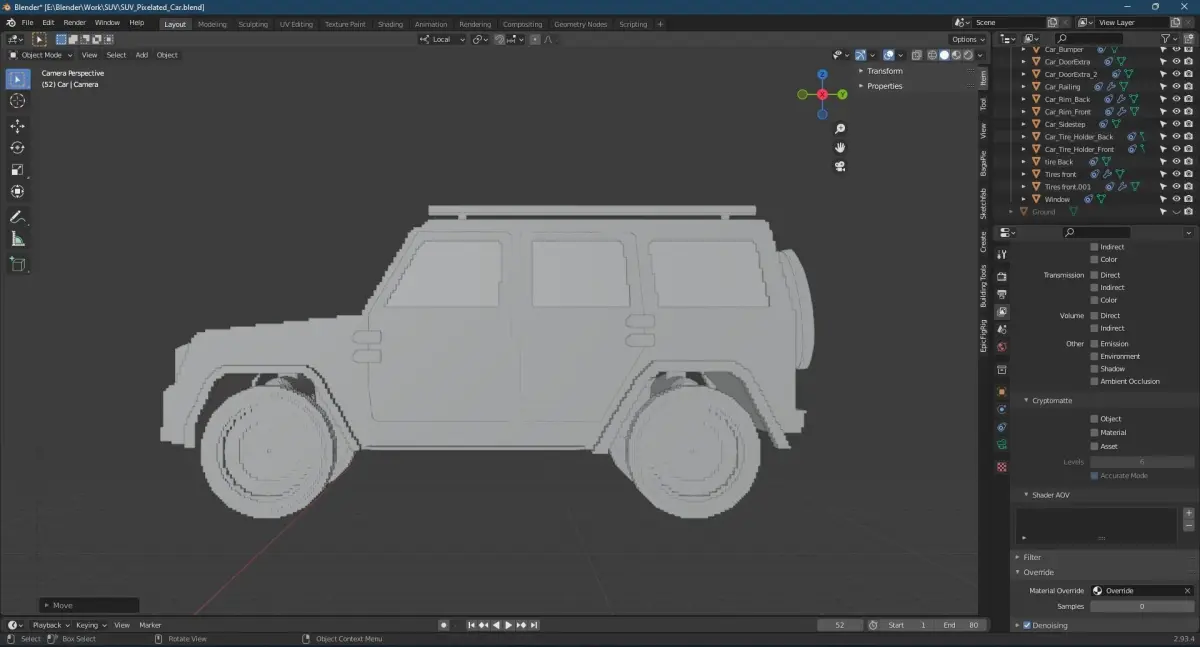The image size is (1200, 647).
Task: Select the Rotate tool
Action: click(x=17, y=148)
